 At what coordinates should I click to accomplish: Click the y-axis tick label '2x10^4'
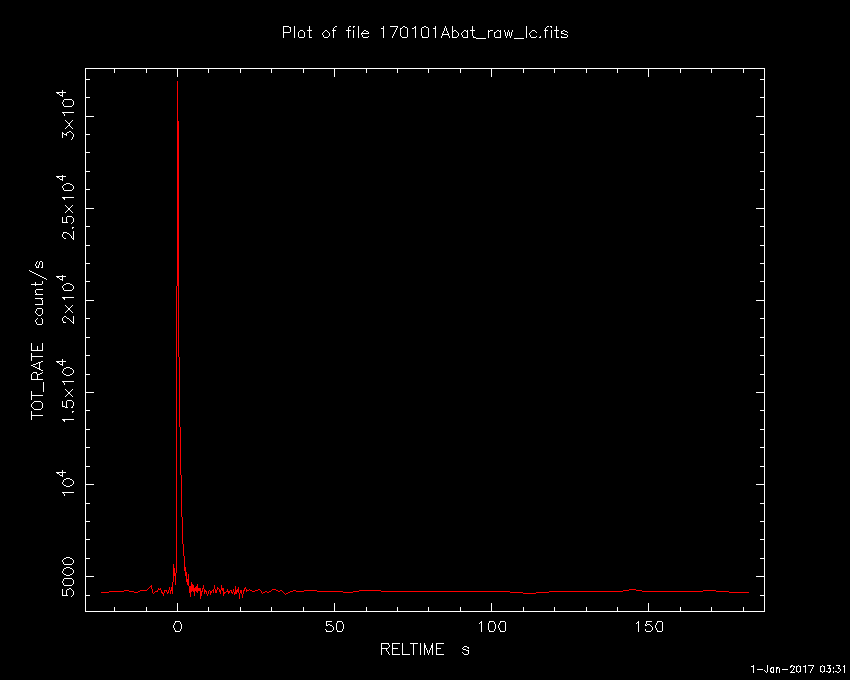coord(66,299)
